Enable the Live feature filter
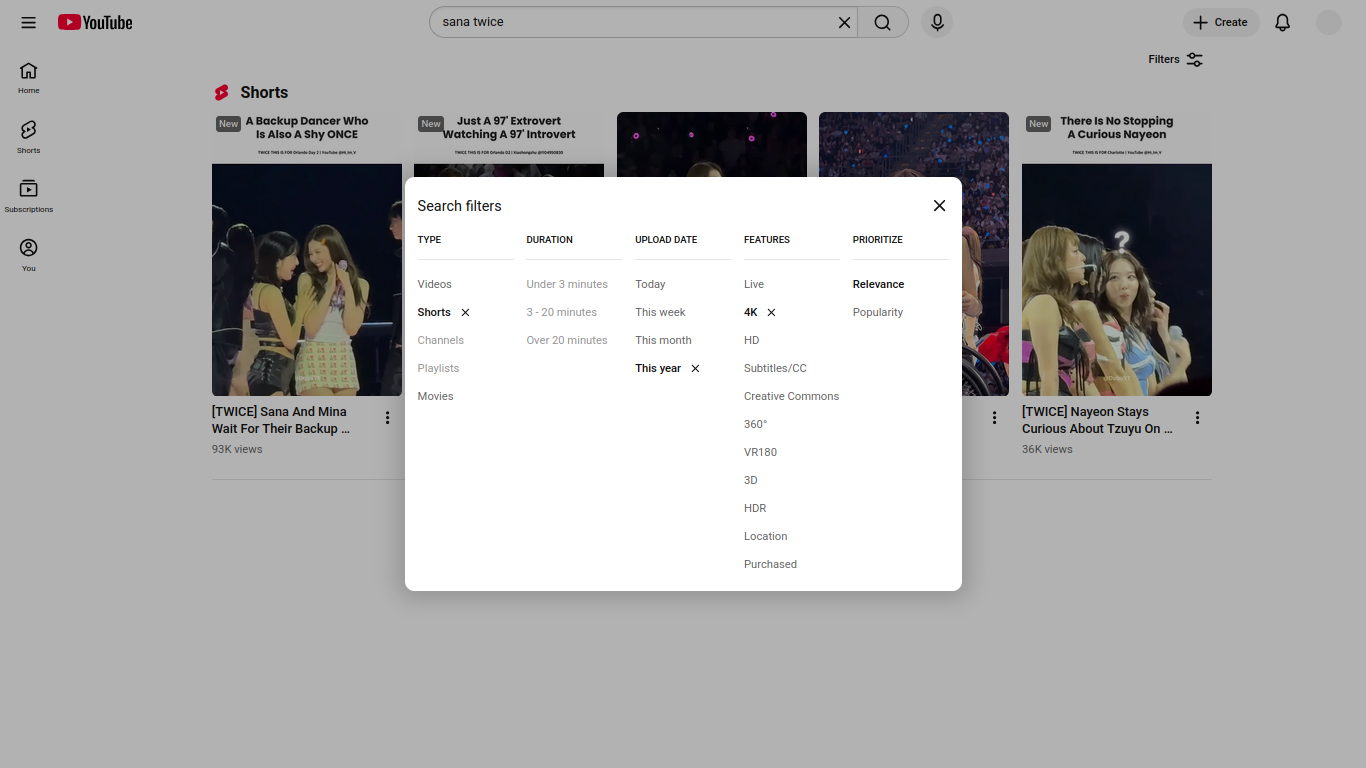The width and height of the screenshot is (1366, 768). point(754,285)
